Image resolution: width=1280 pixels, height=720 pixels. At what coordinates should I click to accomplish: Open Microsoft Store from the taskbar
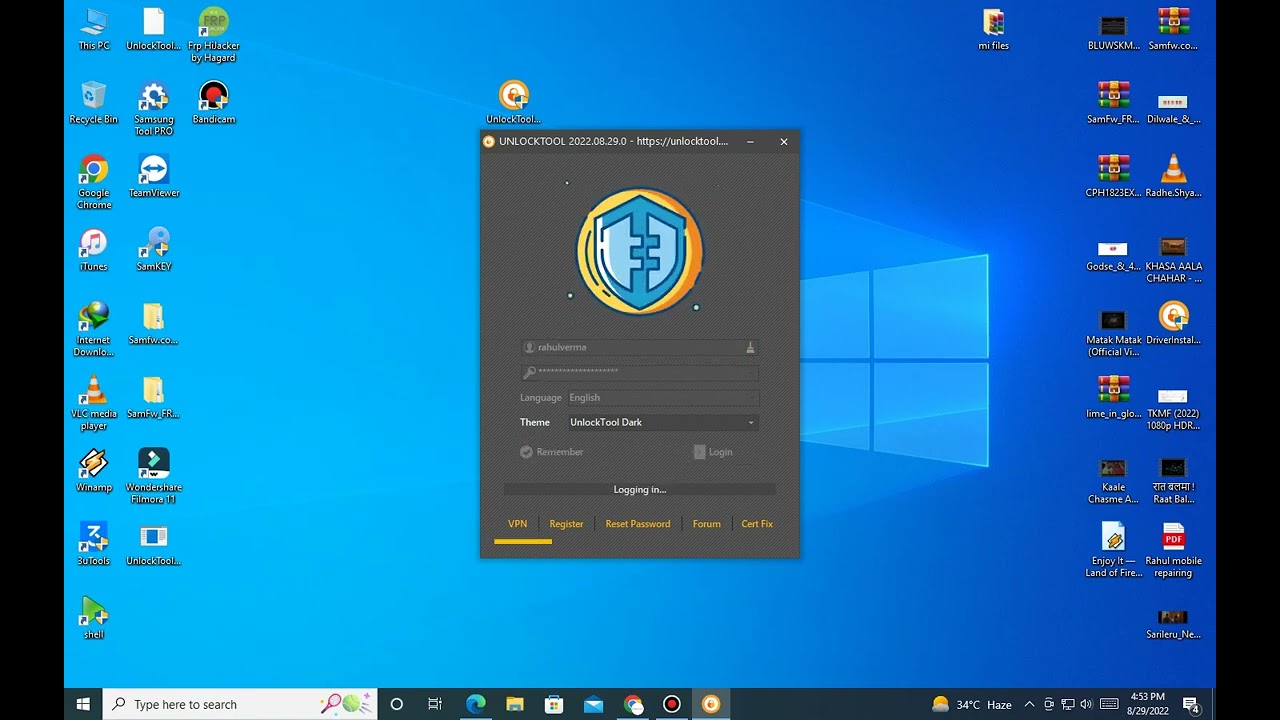(x=554, y=704)
